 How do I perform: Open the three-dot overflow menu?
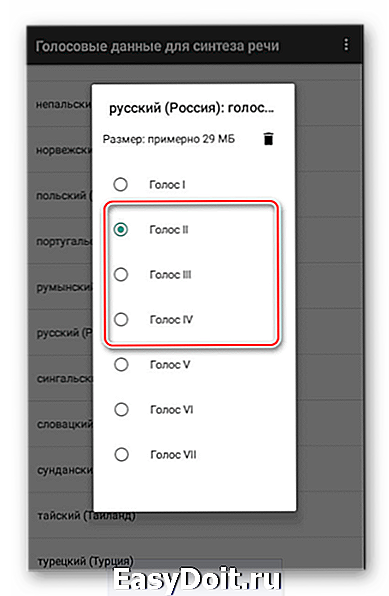[x=346, y=44]
